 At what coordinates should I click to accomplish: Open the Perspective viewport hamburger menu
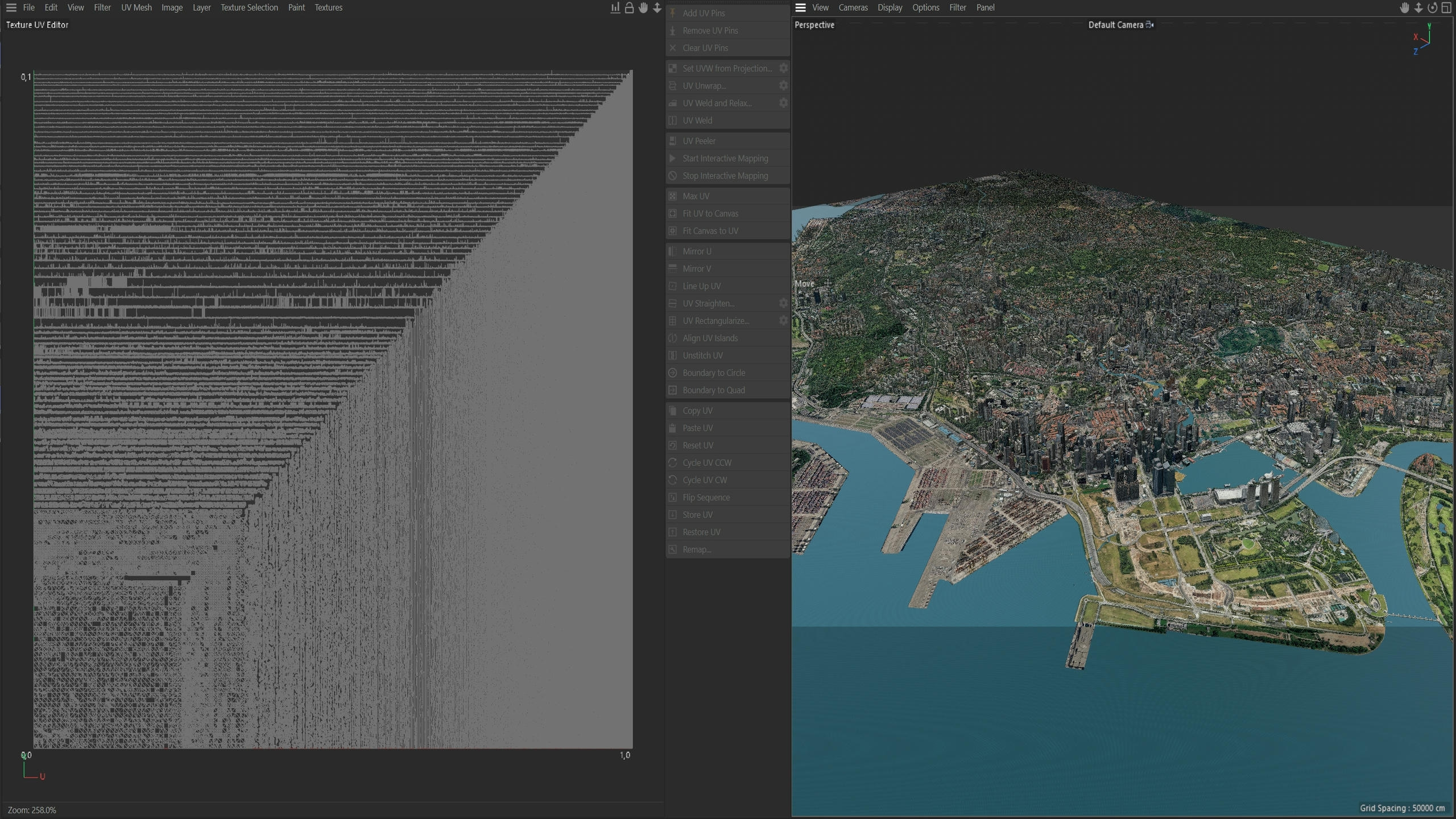coord(800,7)
